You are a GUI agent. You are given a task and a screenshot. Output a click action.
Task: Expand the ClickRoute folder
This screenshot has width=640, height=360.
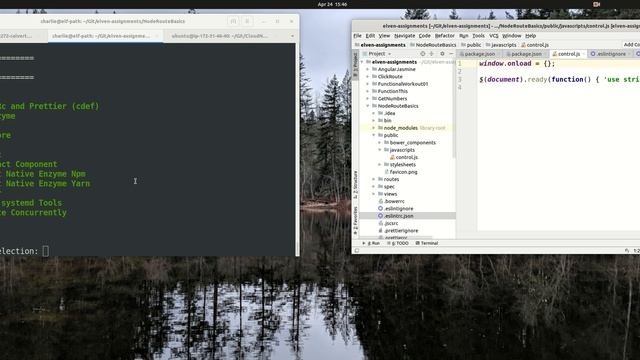click(x=367, y=77)
